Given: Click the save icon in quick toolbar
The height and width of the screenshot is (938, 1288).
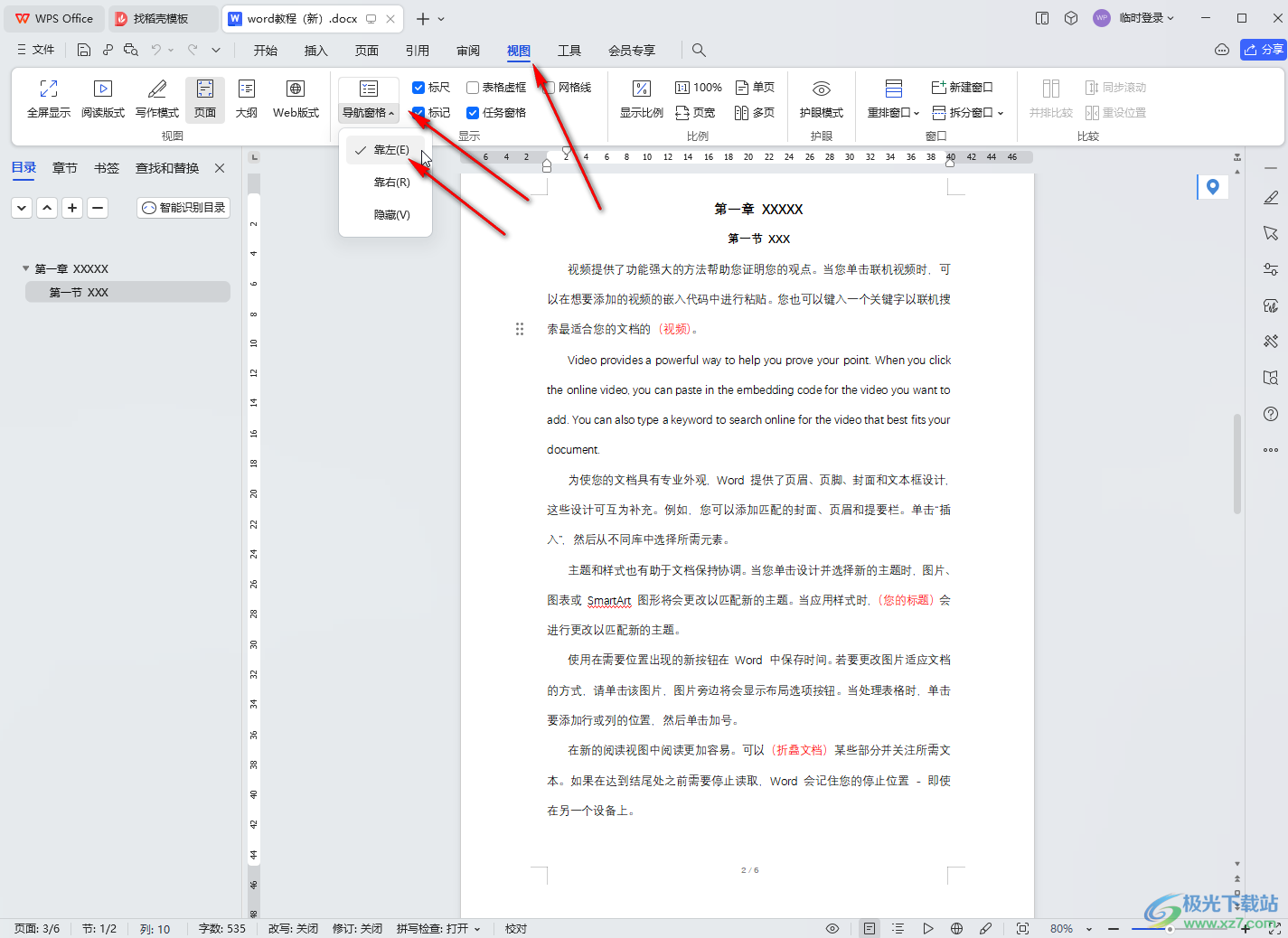Looking at the screenshot, I should (83, 50).
